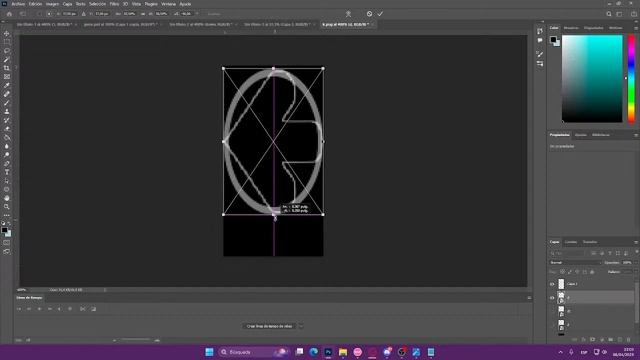Open the Windows Start button
Screen dimensions: 640x360
click(x=209, y=352)
